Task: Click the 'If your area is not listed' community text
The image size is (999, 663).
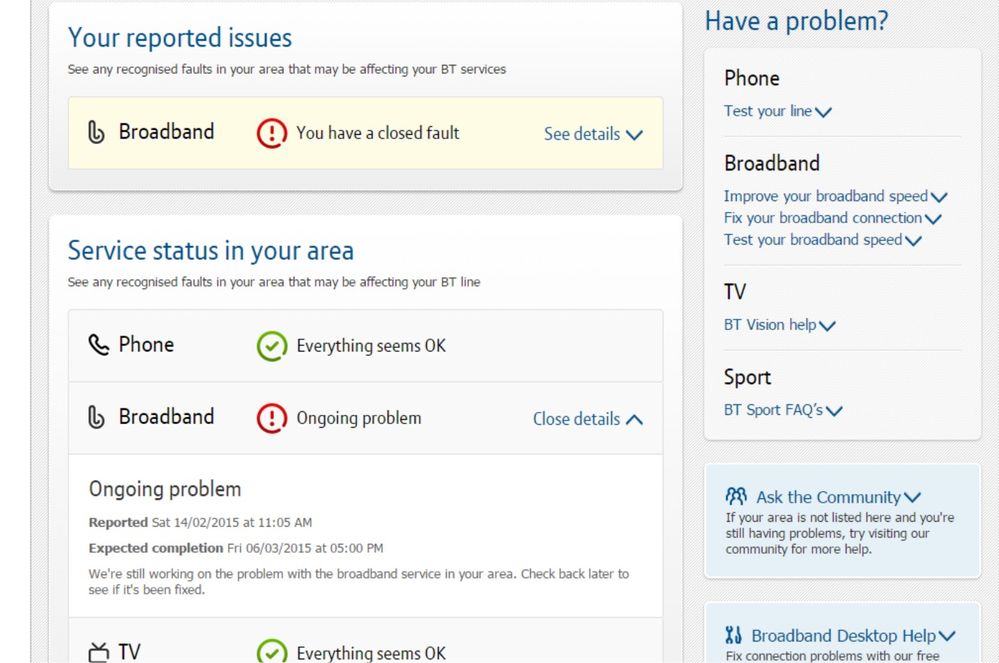Action: pos(840,533)
